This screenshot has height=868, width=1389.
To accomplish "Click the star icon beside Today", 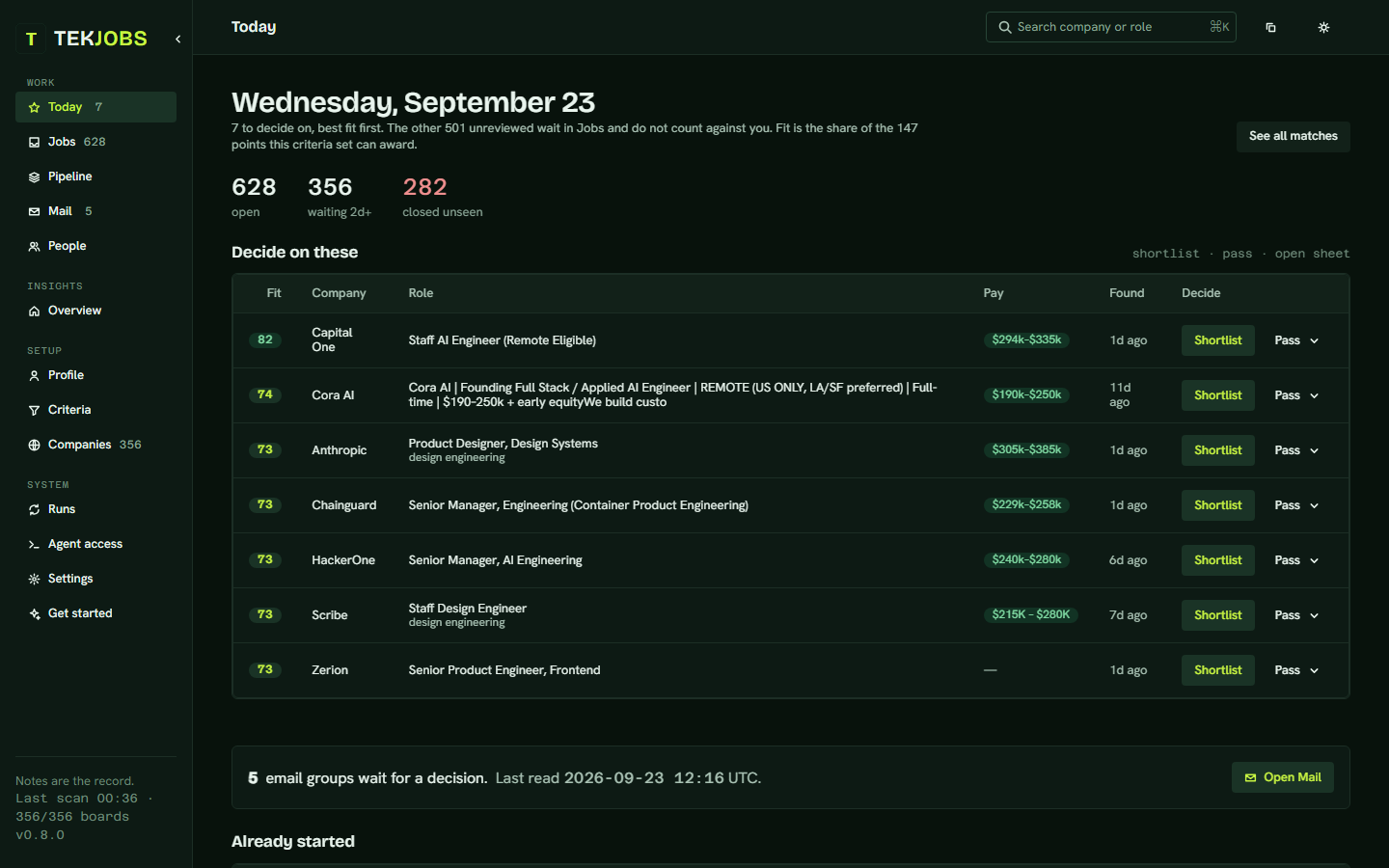I will tap(34, 107).
